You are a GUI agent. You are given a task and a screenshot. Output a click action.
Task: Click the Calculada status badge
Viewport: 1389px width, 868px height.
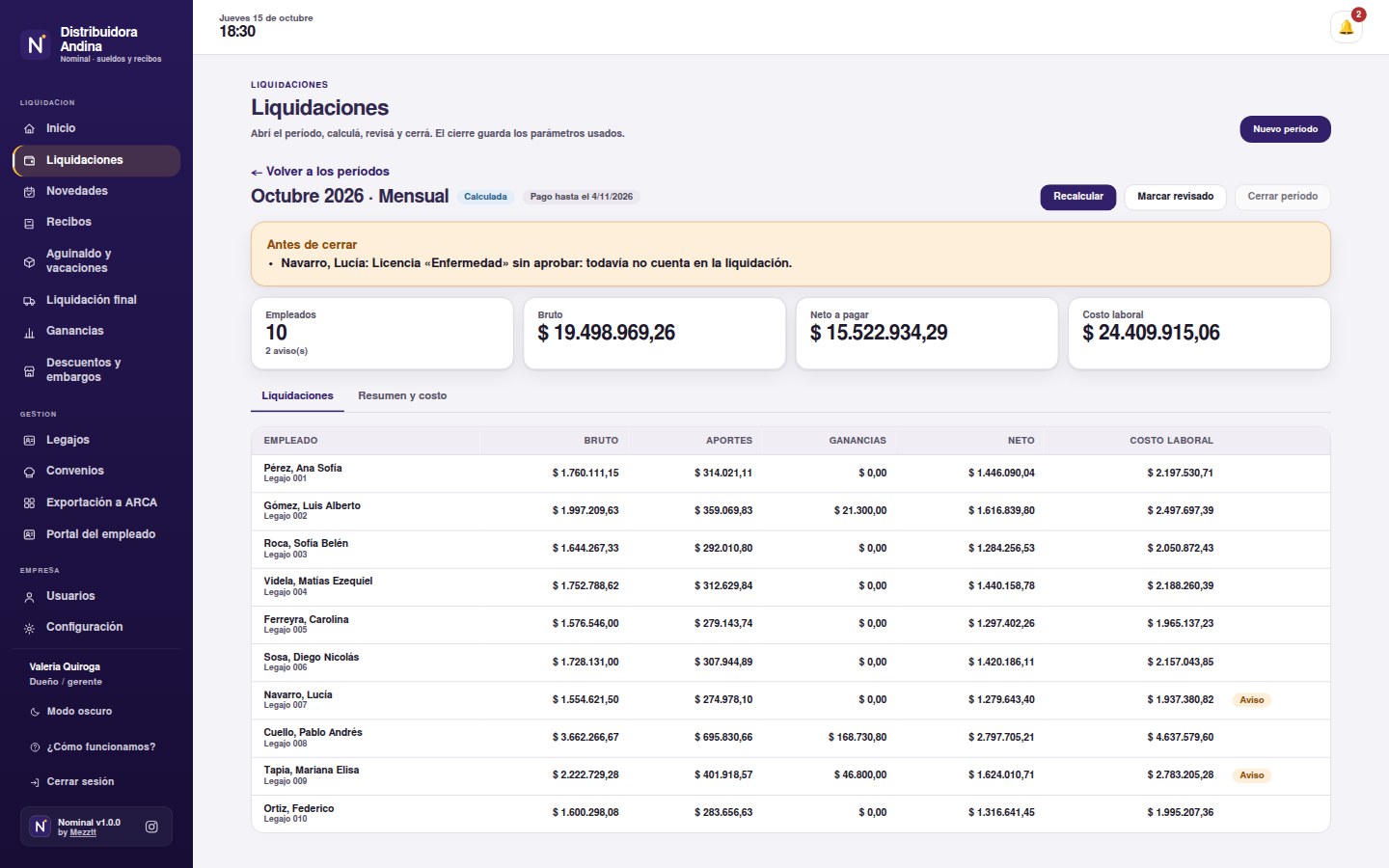(485, 197)
